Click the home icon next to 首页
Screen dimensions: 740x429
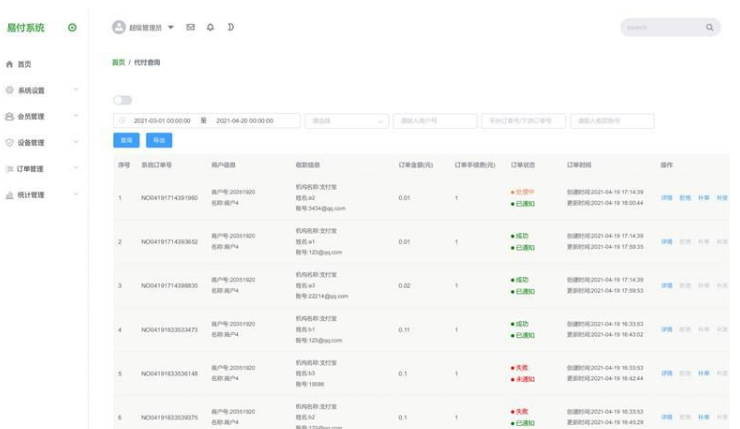point(10,64)
